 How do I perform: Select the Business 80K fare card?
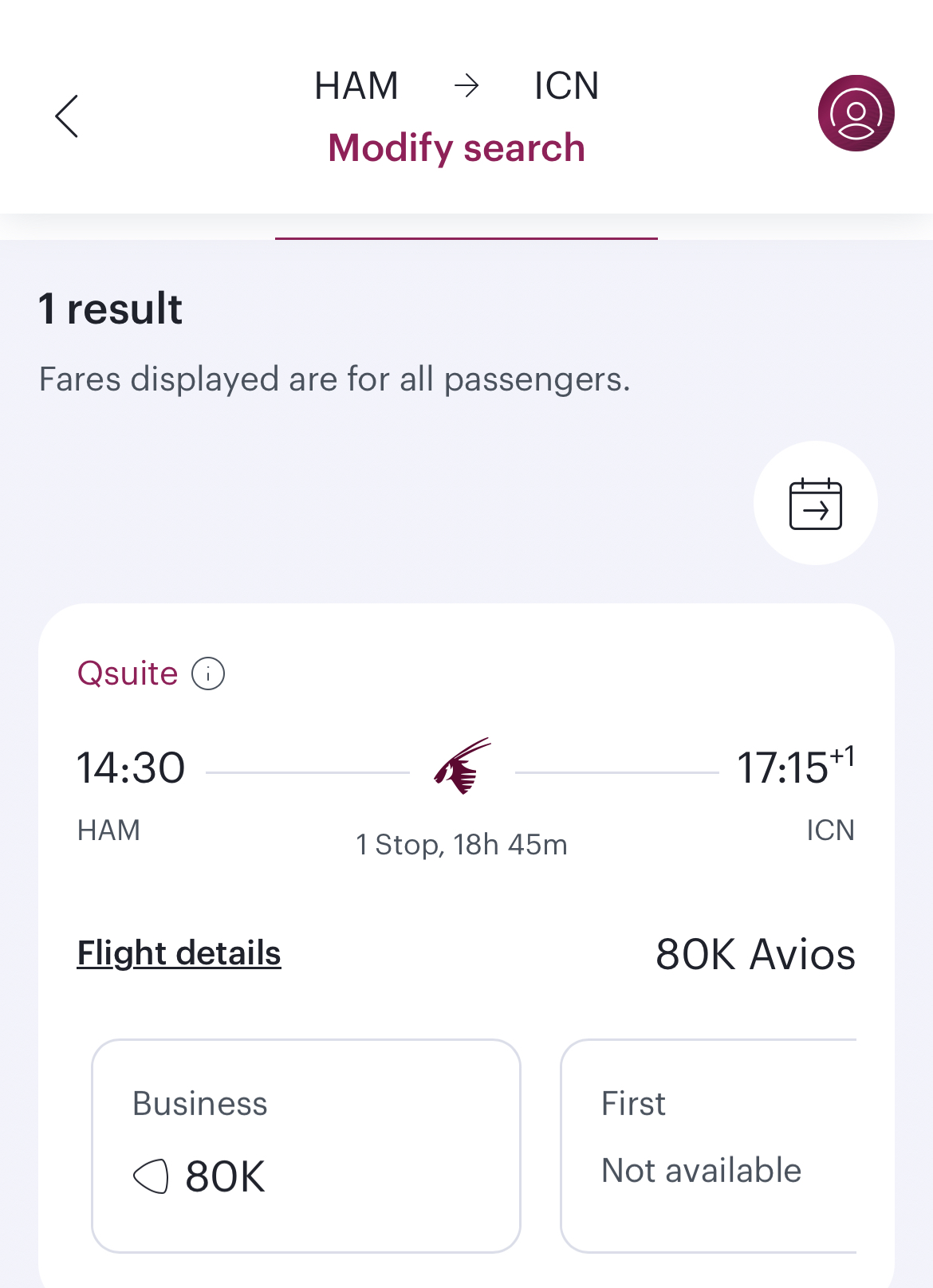[x=306, y=1145]
